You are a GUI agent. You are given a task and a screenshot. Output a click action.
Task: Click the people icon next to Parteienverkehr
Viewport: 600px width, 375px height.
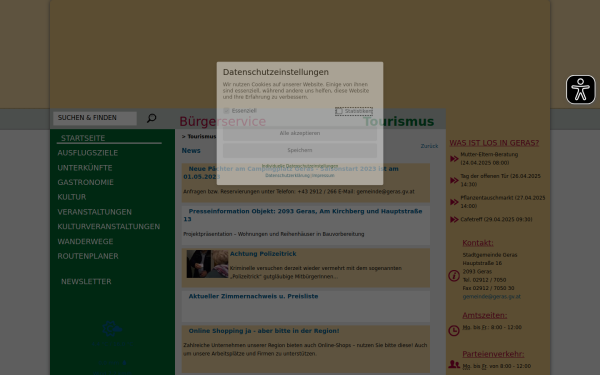pyautogui.click(x=454, y=364)
